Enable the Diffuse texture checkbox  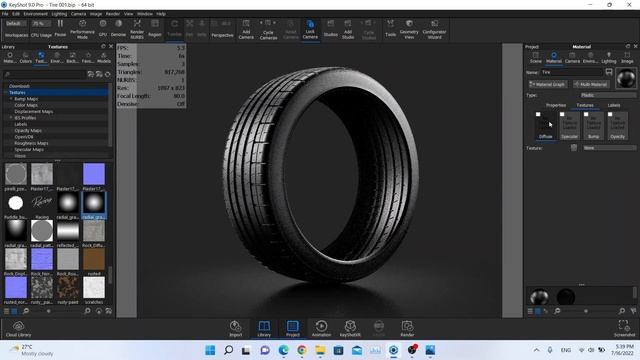[538, 114]
